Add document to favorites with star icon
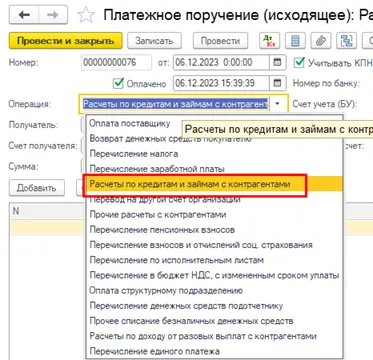This screenshot has height=360, width=373. pyautogui.click(x=86, y=15)
